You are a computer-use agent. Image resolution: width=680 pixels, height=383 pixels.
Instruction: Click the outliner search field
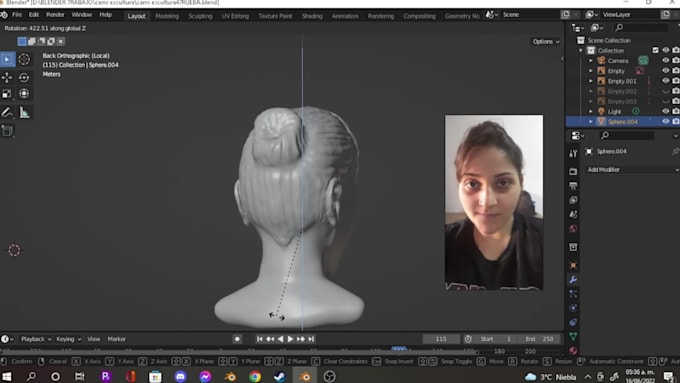[641, 27]
